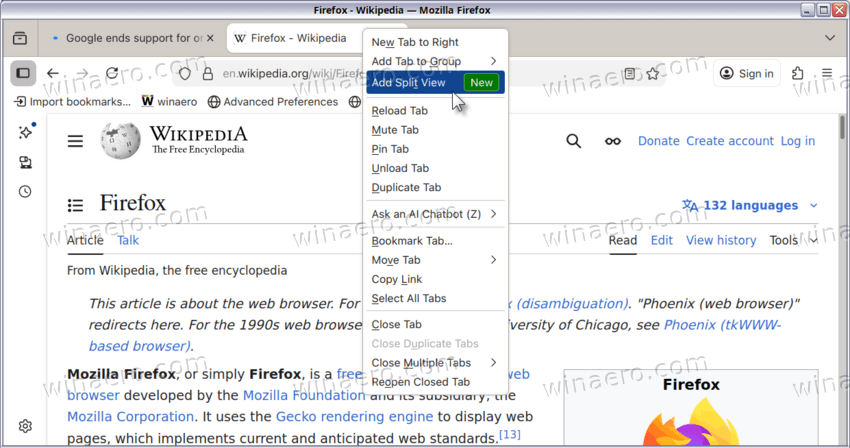Open synced tabs sidebar icon

[25, 162]
